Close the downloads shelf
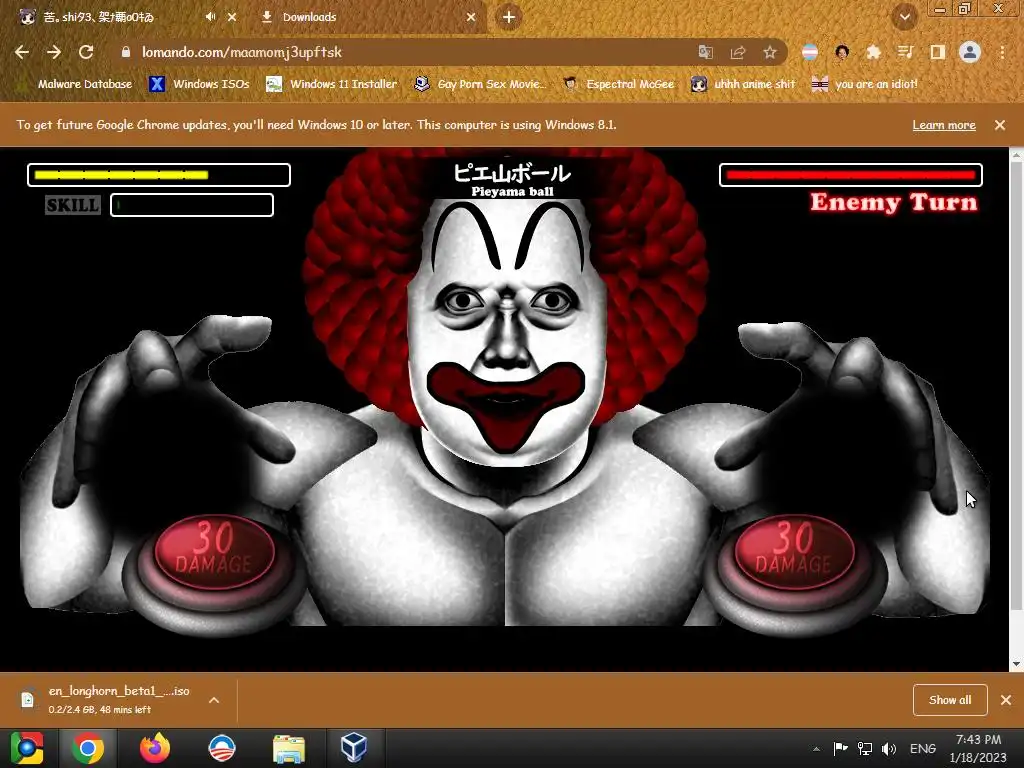This screenshot has width=1024, height=768. pyautogui.click(x=1006, y=700)
